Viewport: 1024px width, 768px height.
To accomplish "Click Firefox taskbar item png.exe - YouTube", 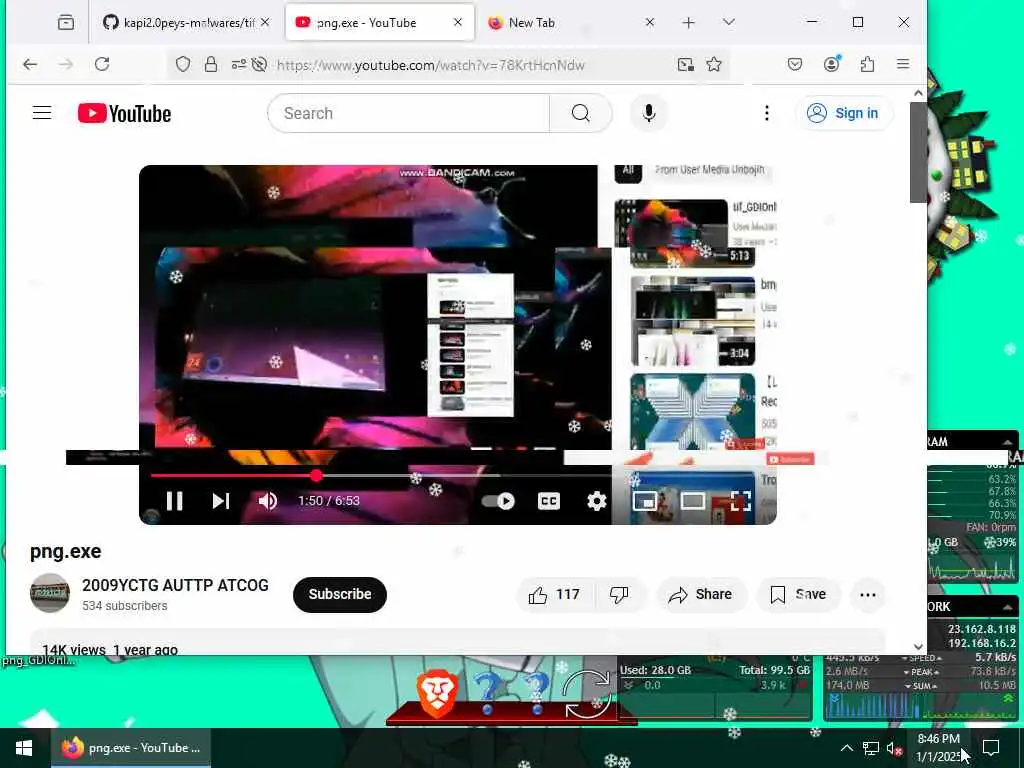I will pyautogui.click(x=131, y=748).
